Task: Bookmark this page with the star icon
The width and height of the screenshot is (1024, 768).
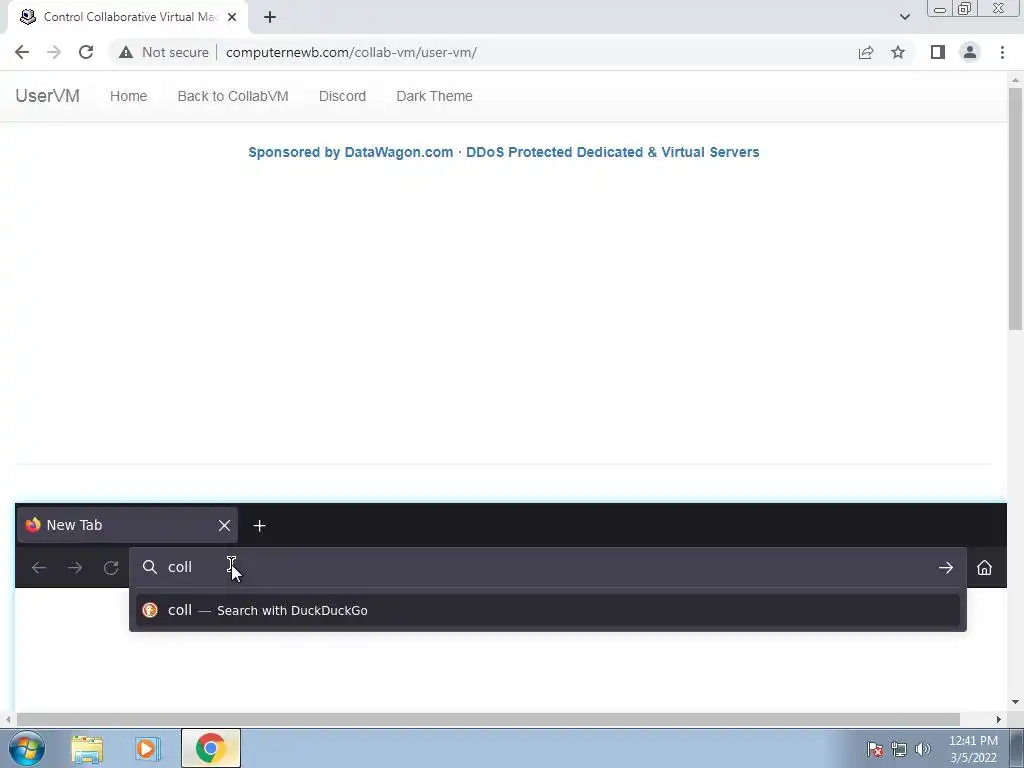Action: 898,52
